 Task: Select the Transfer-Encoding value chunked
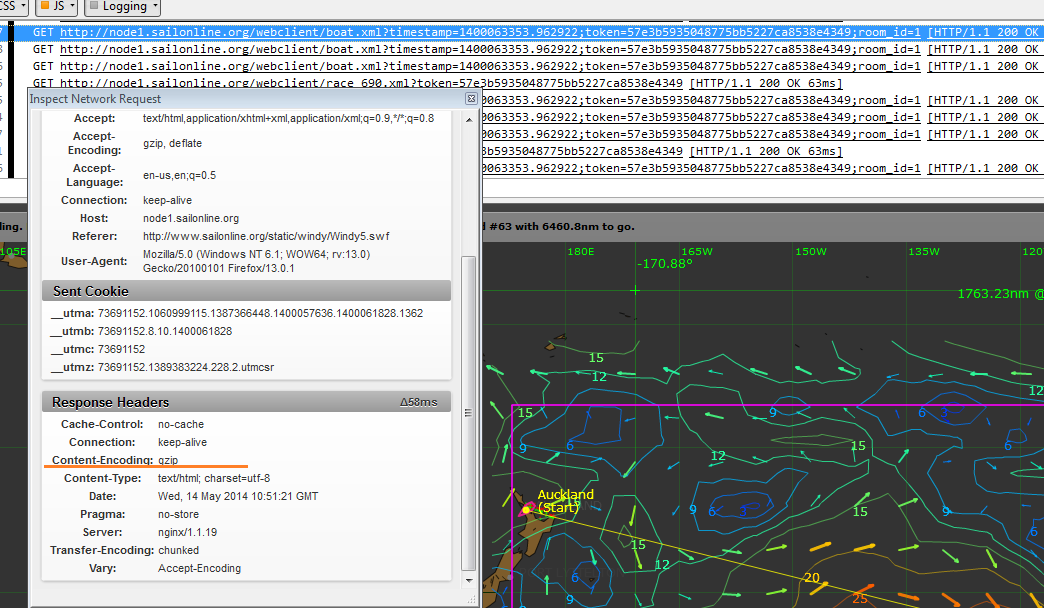(178, 550)
